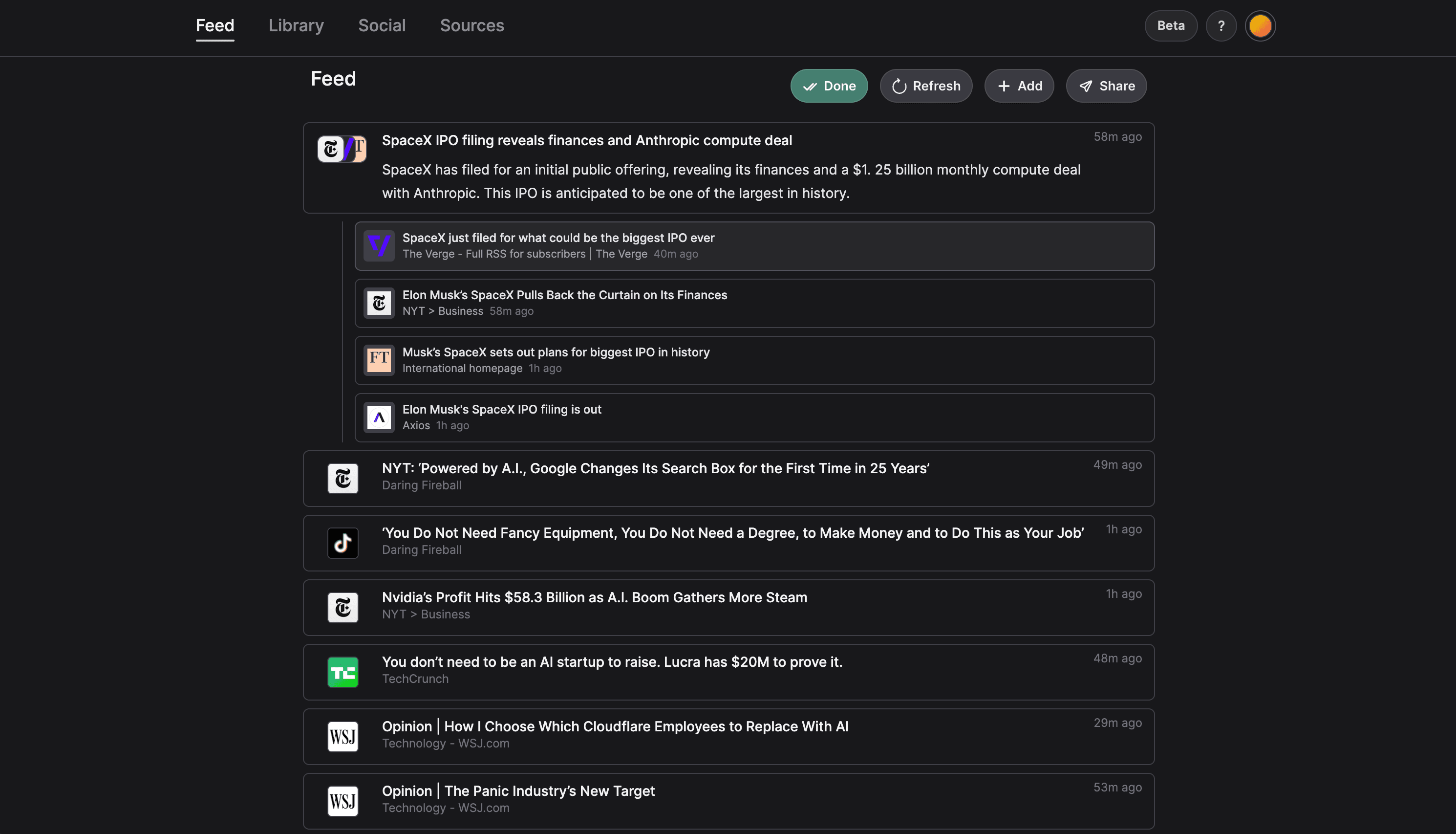1456x834 pixels.
Task: Click '48m ago' timestamp on Lucra story
Action: [1117, 658]
